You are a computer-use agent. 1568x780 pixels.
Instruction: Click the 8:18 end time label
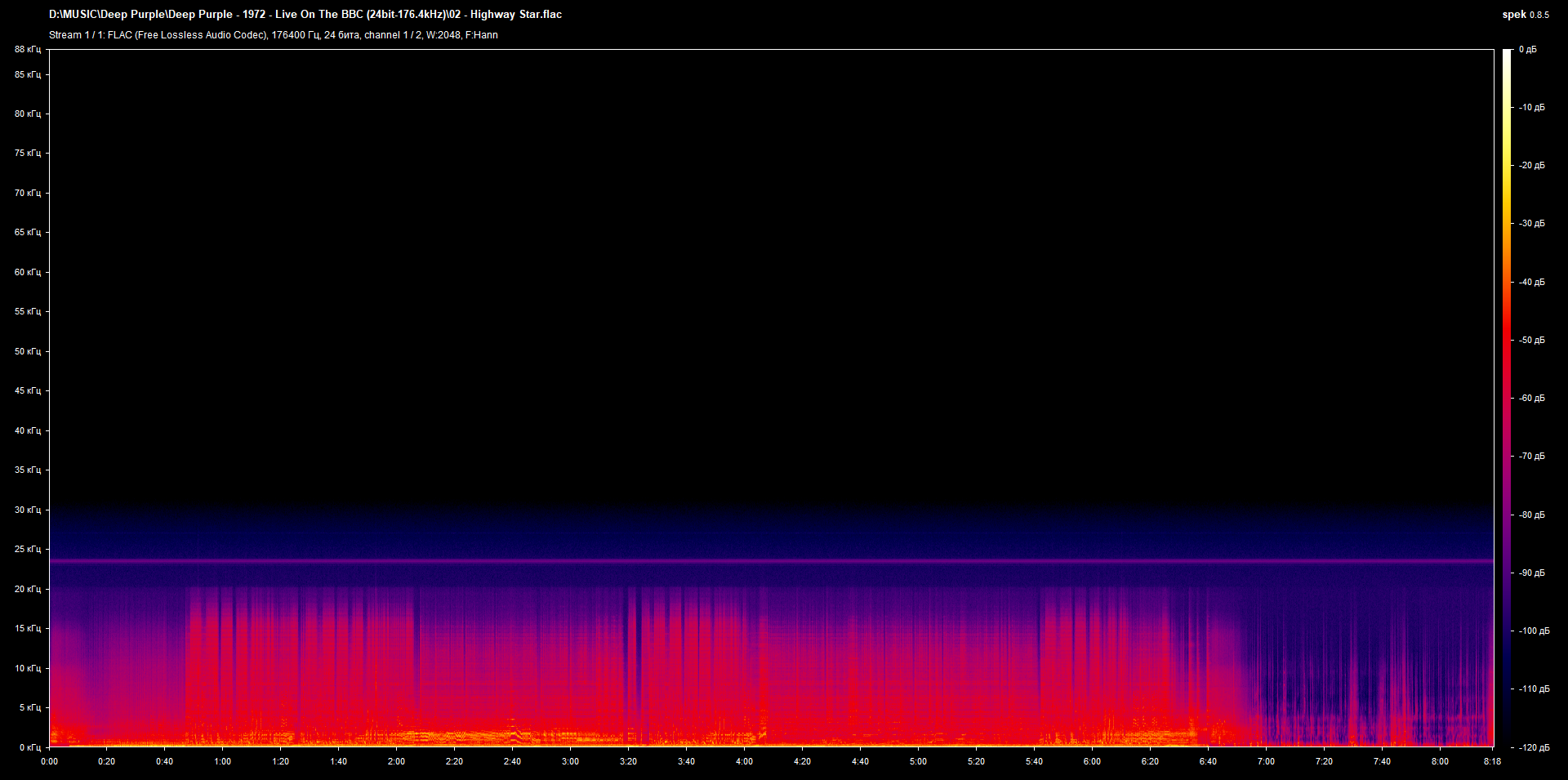(x=1491, y=761)
